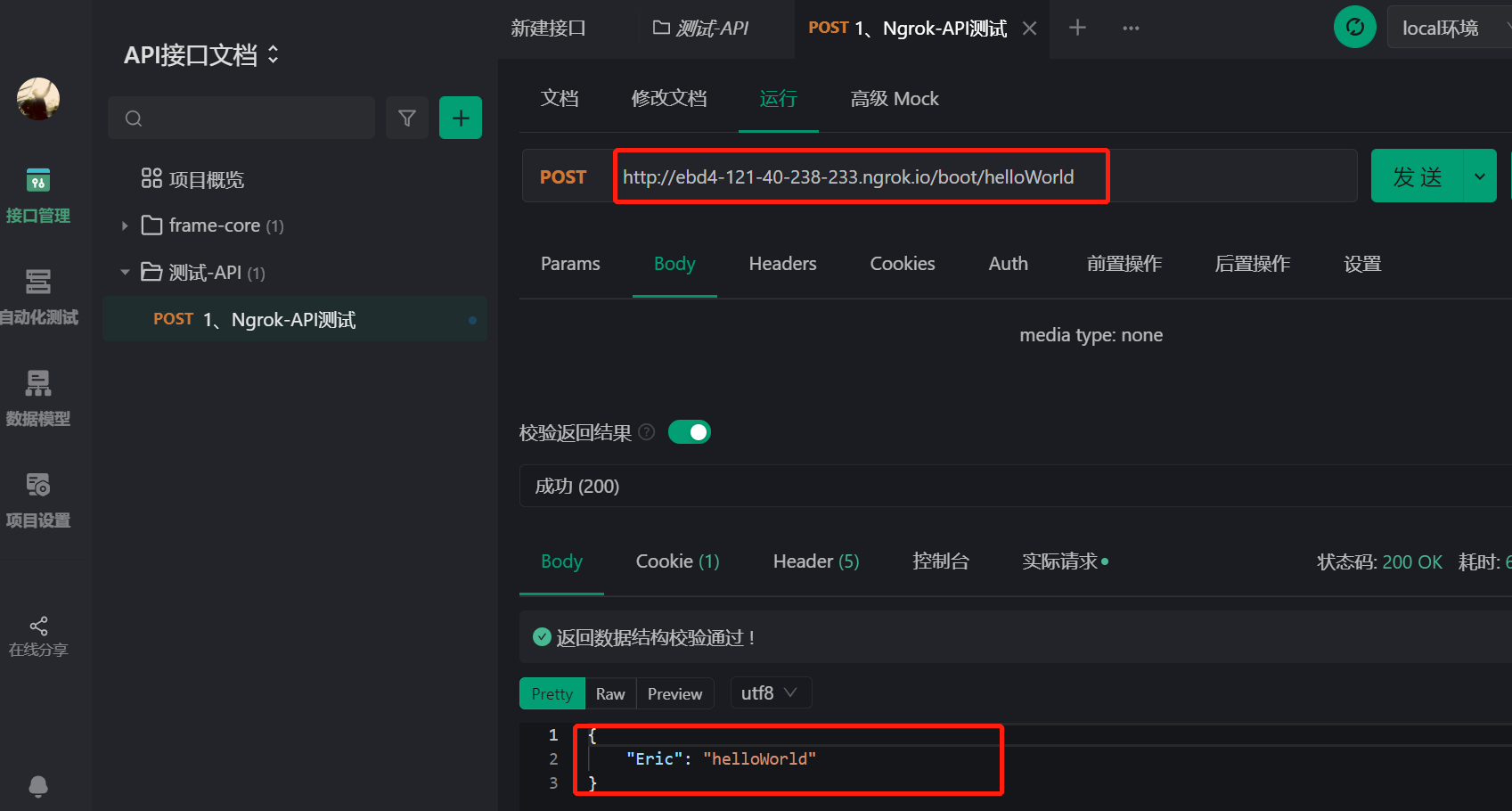Screen dimensions: 1512x811
Task: Open the tab more options ellipsis
Action: coord(1131,29)
